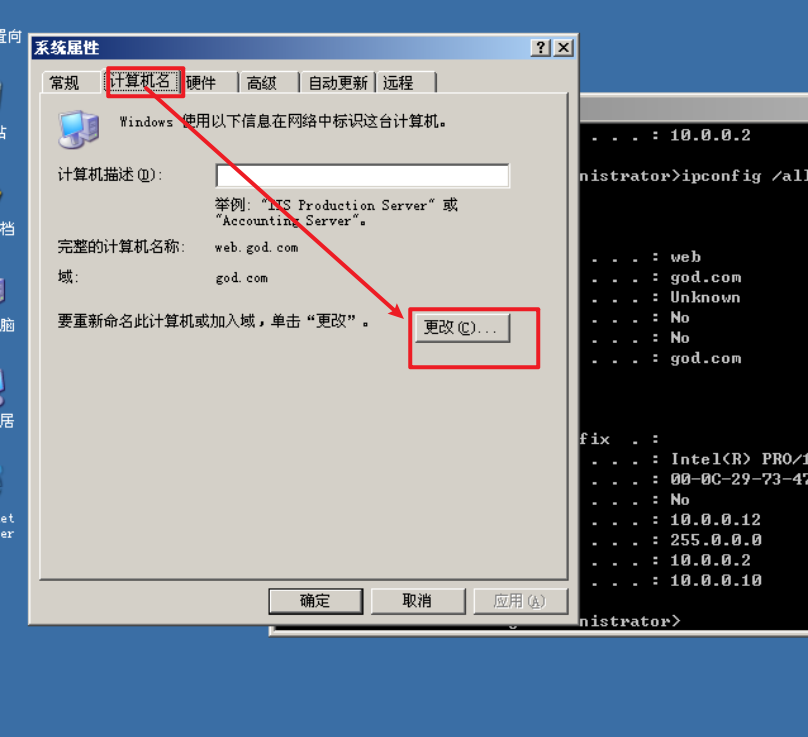The width and height of the screenshot is (808, 737).
Task: Close the 系统属性 dialog
Action: [x=564, y=48]
